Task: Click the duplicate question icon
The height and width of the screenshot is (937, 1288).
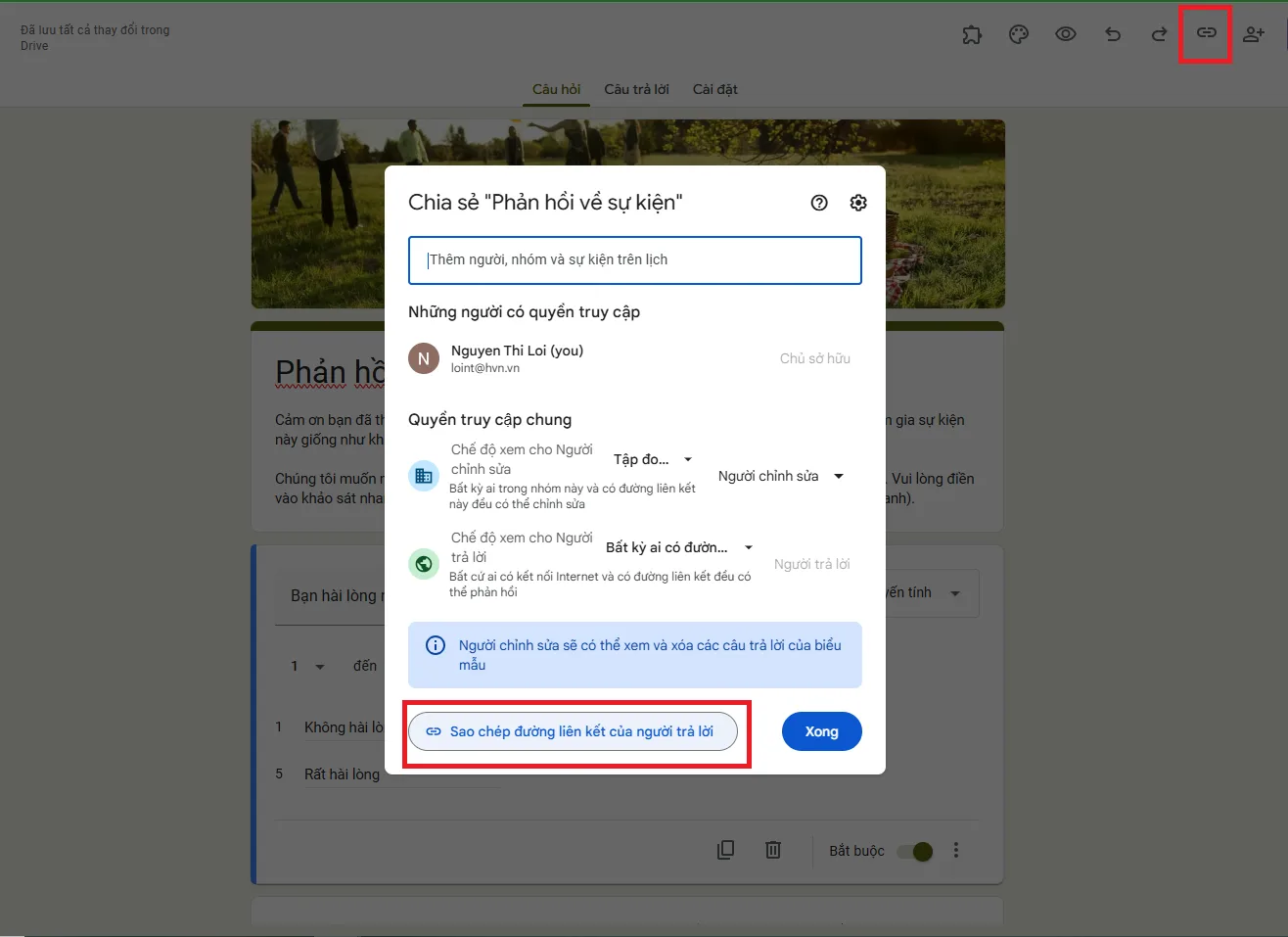Action: click(x=725, y=850)
